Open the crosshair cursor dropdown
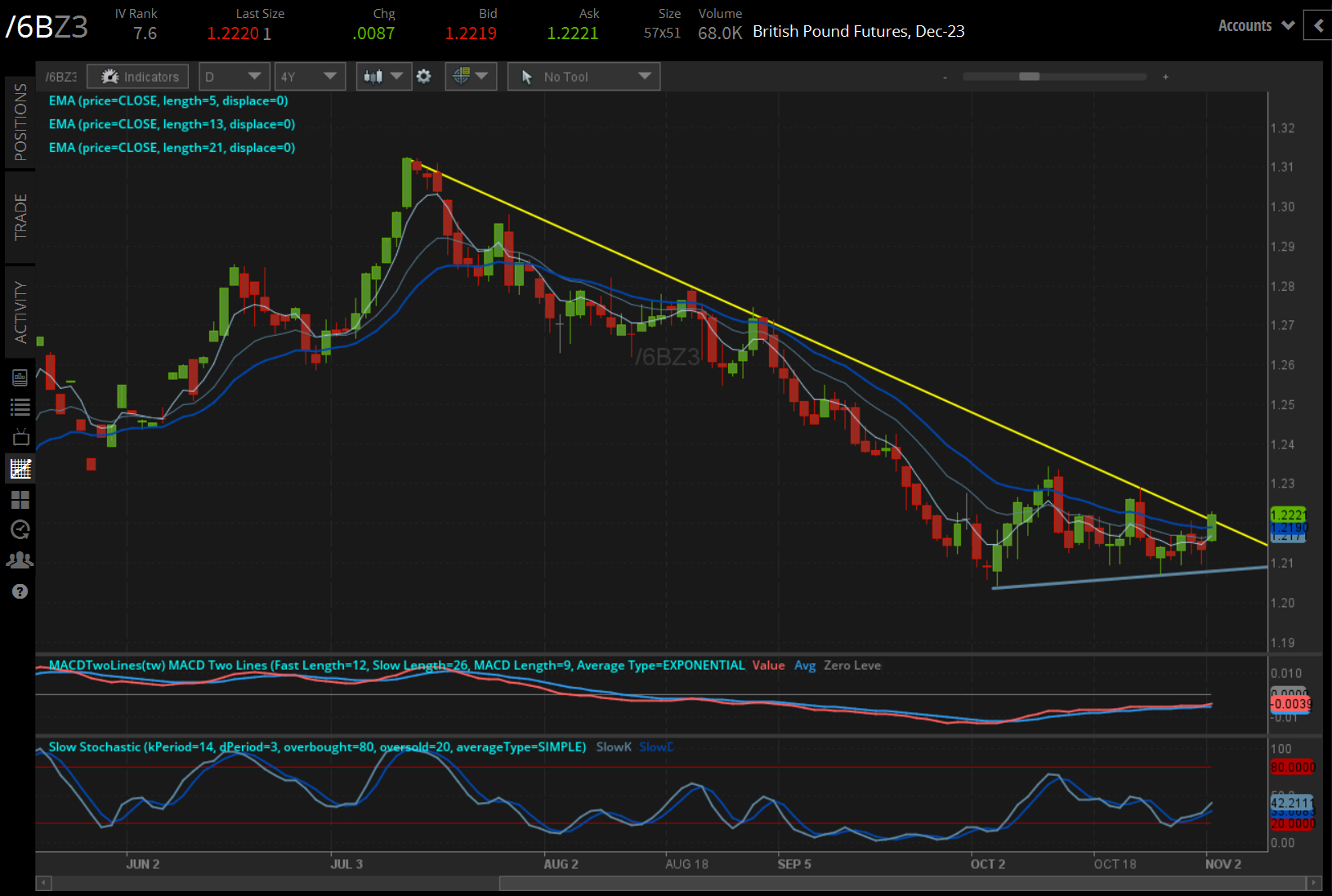 (471, 77)
